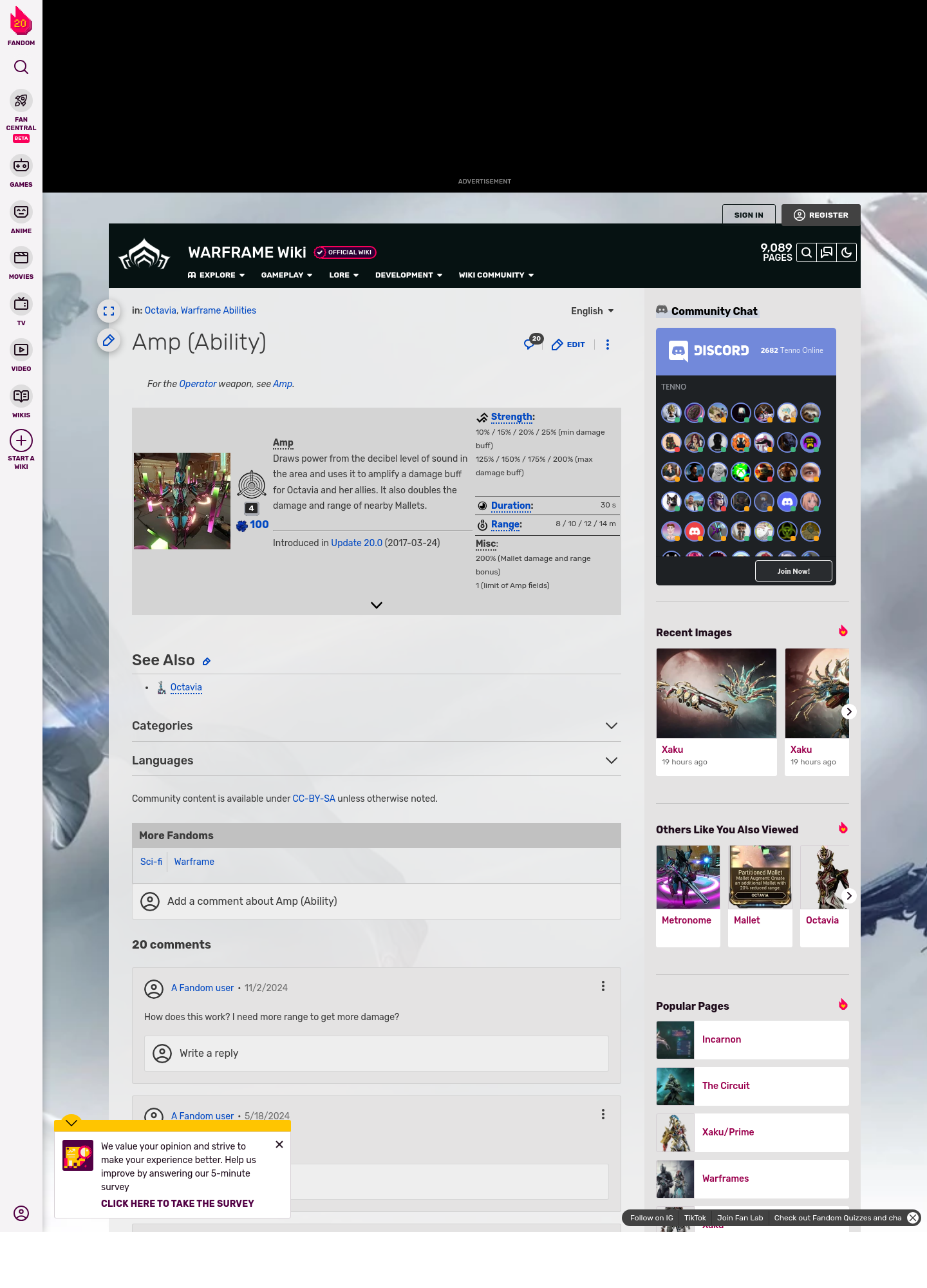Screen dimensions: 927x1288
Task: Click the Amp ability screenshot thumbnail
Action: point(182,501)
